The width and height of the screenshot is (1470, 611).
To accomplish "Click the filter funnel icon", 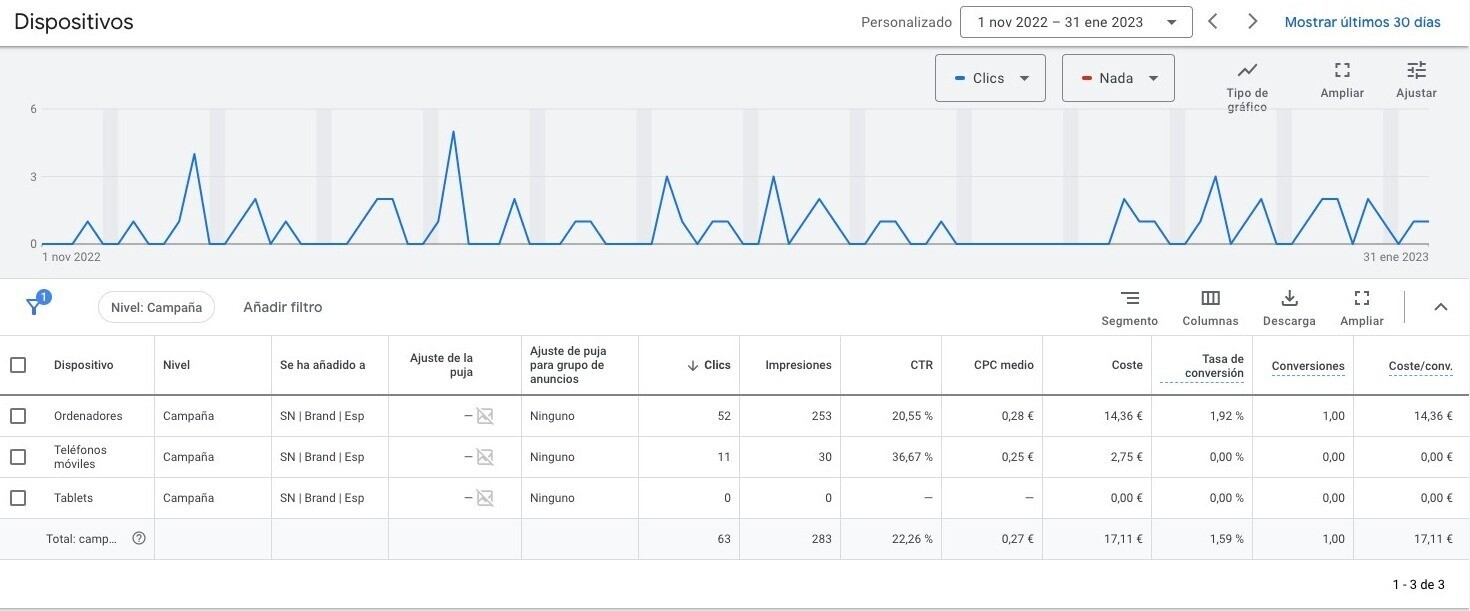I will click(34, 307).
